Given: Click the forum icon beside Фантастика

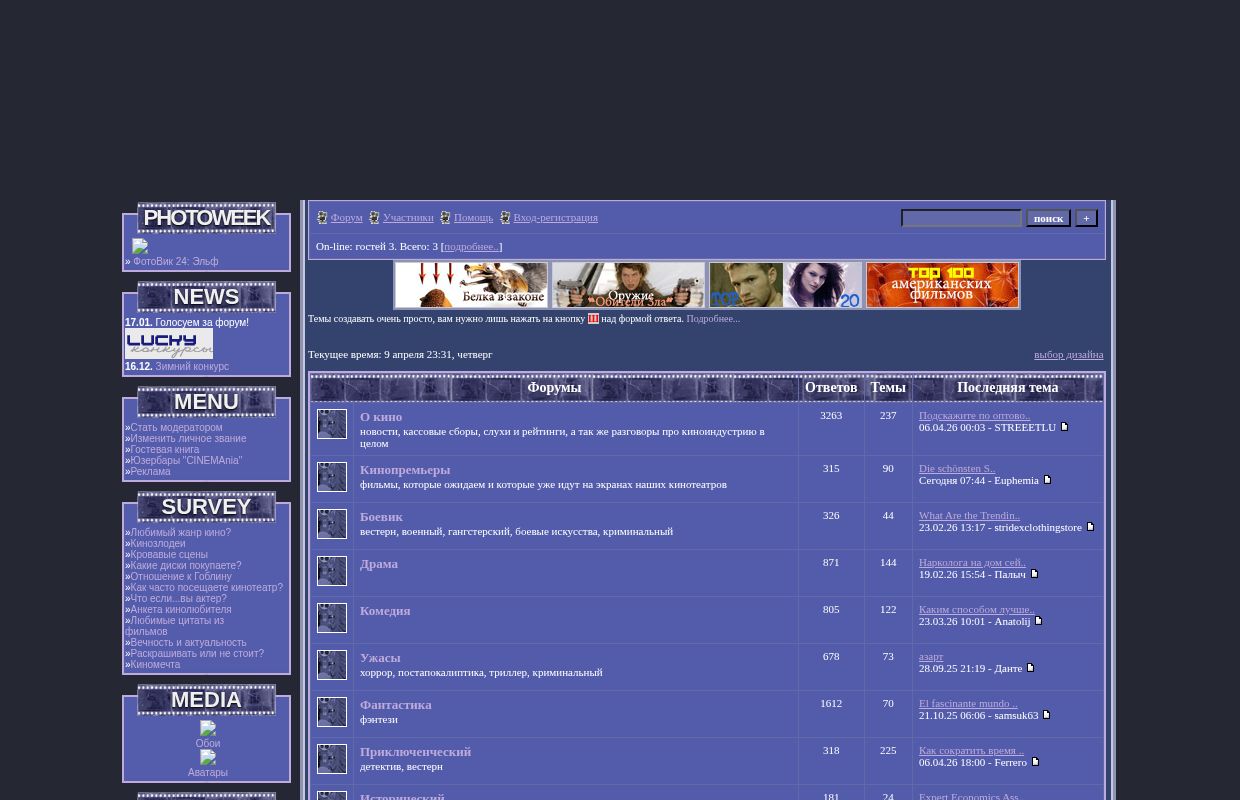Looking at the screenshot, I should point(332,712).
